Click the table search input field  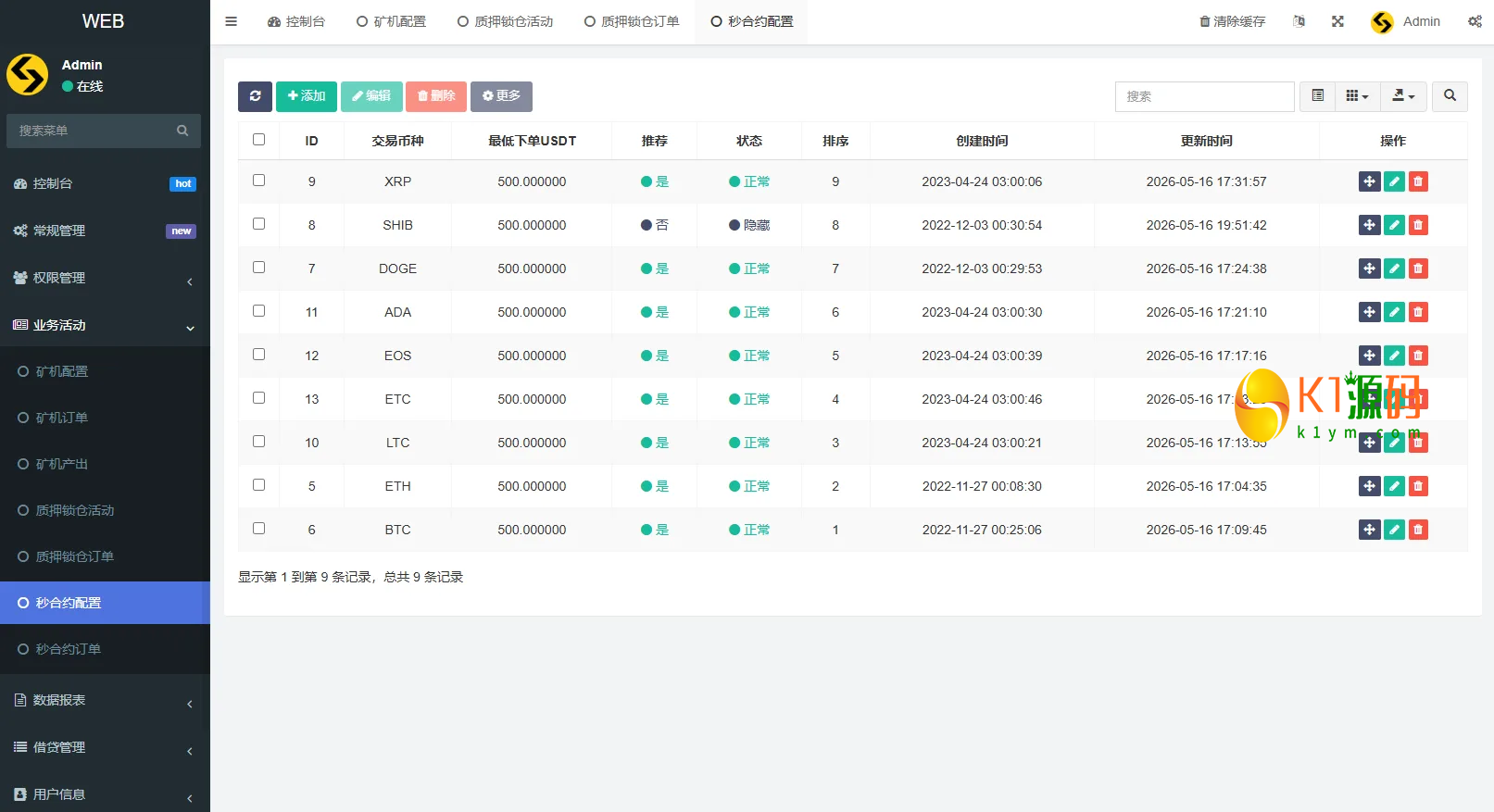coord(1204,96)
